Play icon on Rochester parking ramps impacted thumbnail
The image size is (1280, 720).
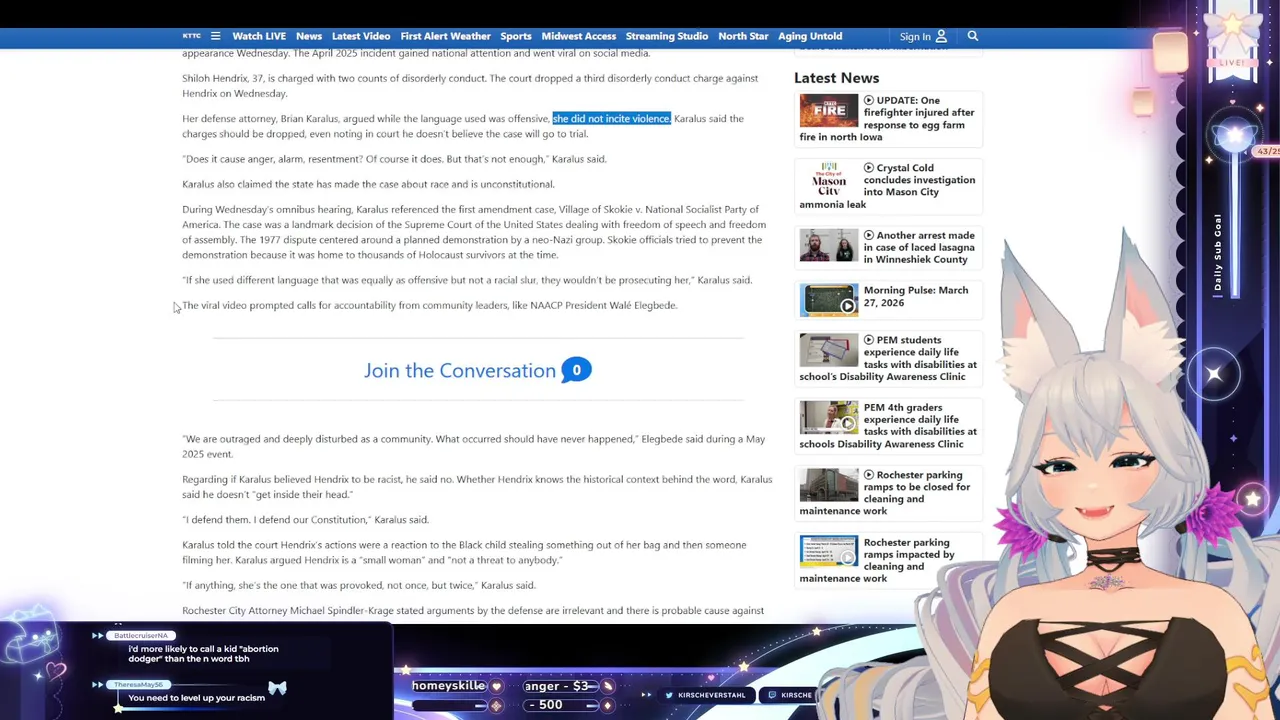pyautogui.click(x=847, y=558)
